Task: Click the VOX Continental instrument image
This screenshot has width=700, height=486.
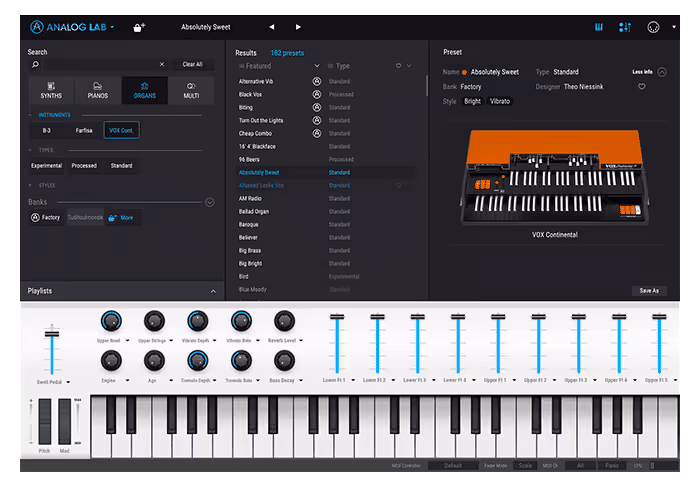Action: click(x=554, y=177)
